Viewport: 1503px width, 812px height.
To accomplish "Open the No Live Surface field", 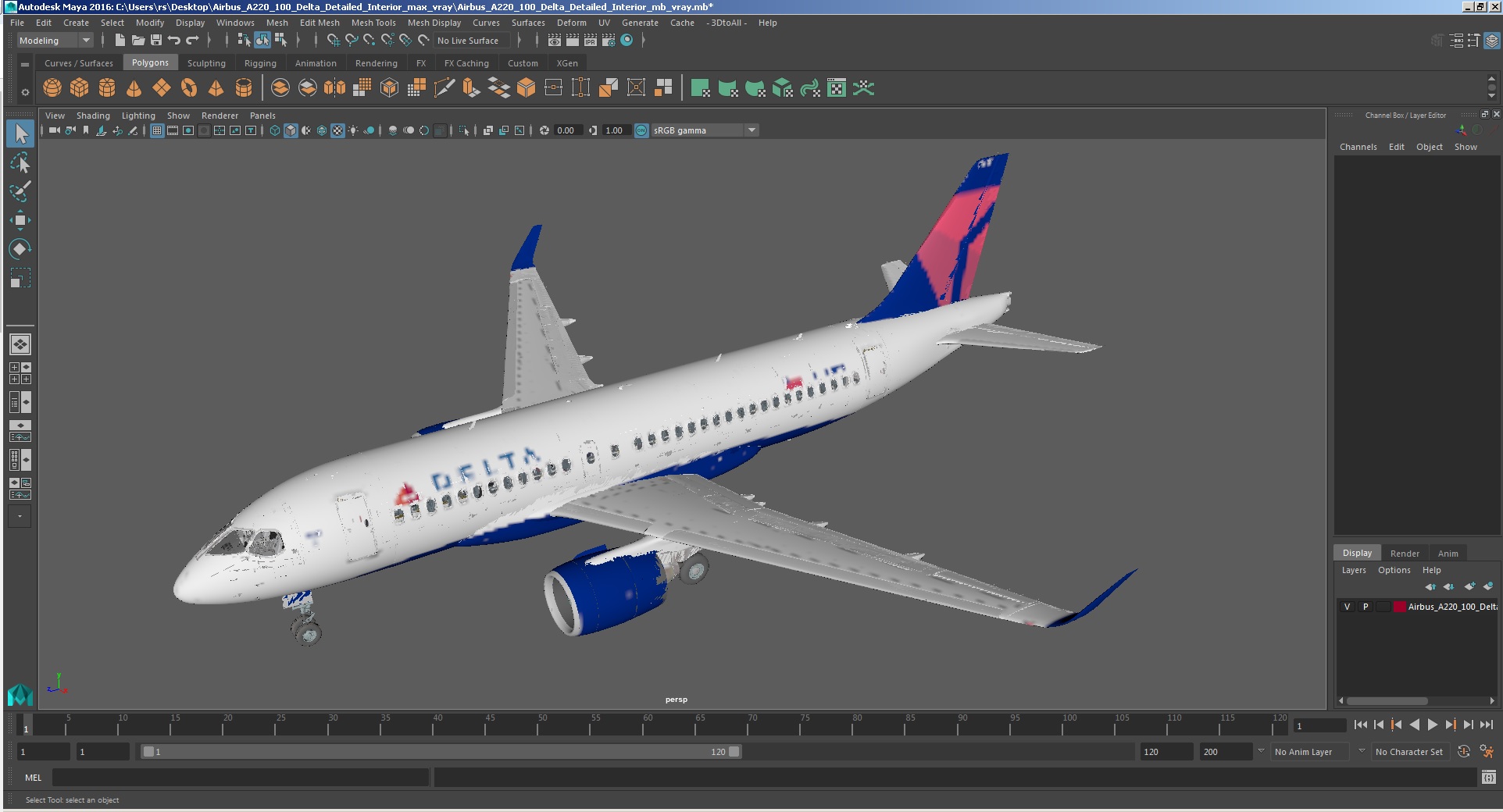I will coord(471,41).
